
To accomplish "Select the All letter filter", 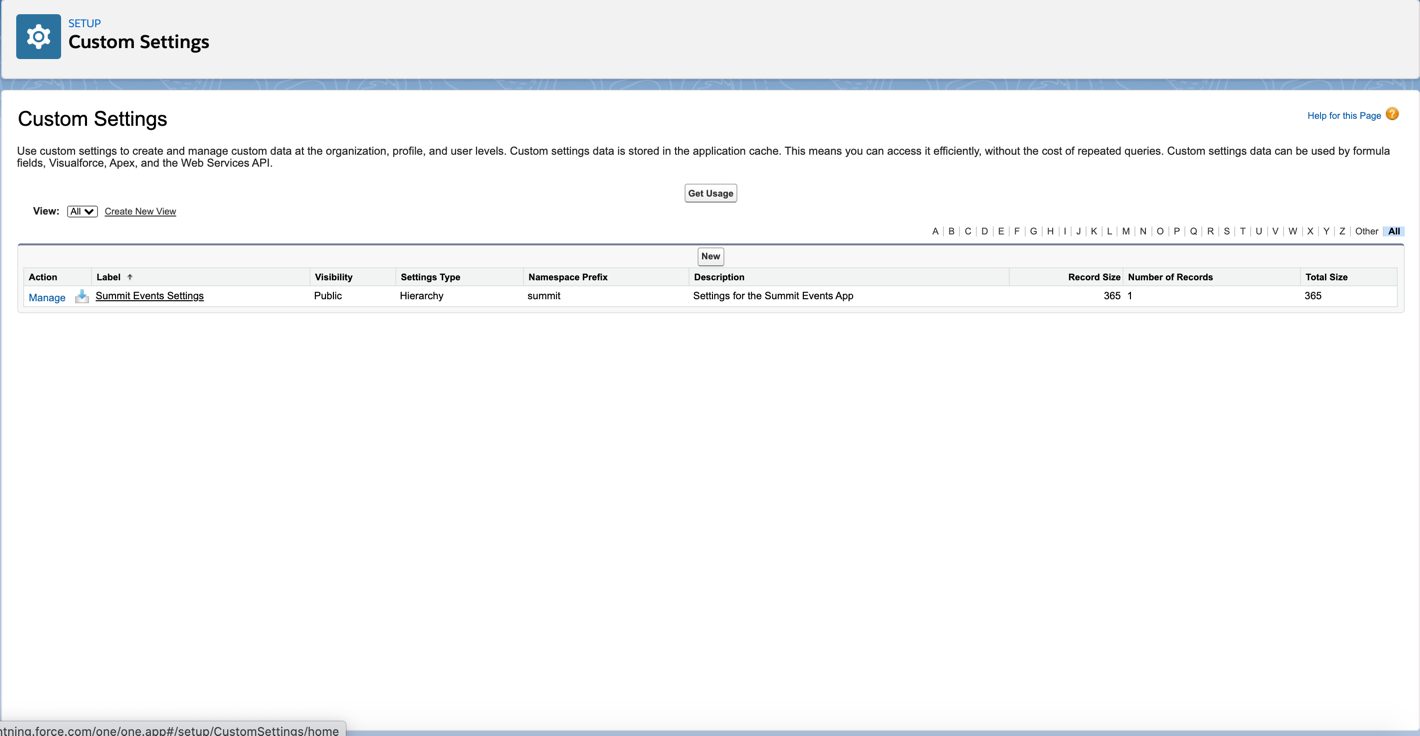I will (x=1394, y=231).
